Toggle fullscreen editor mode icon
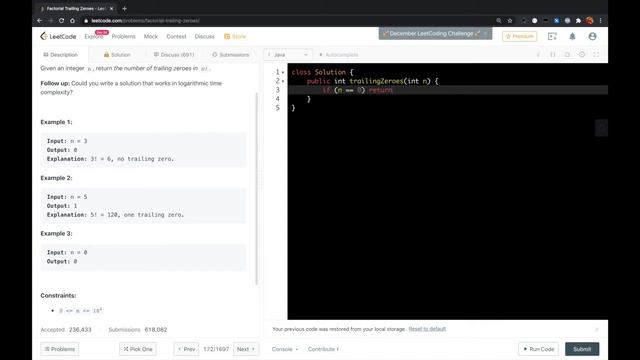Viewport: 640px width, 360px height. (596, 54)
